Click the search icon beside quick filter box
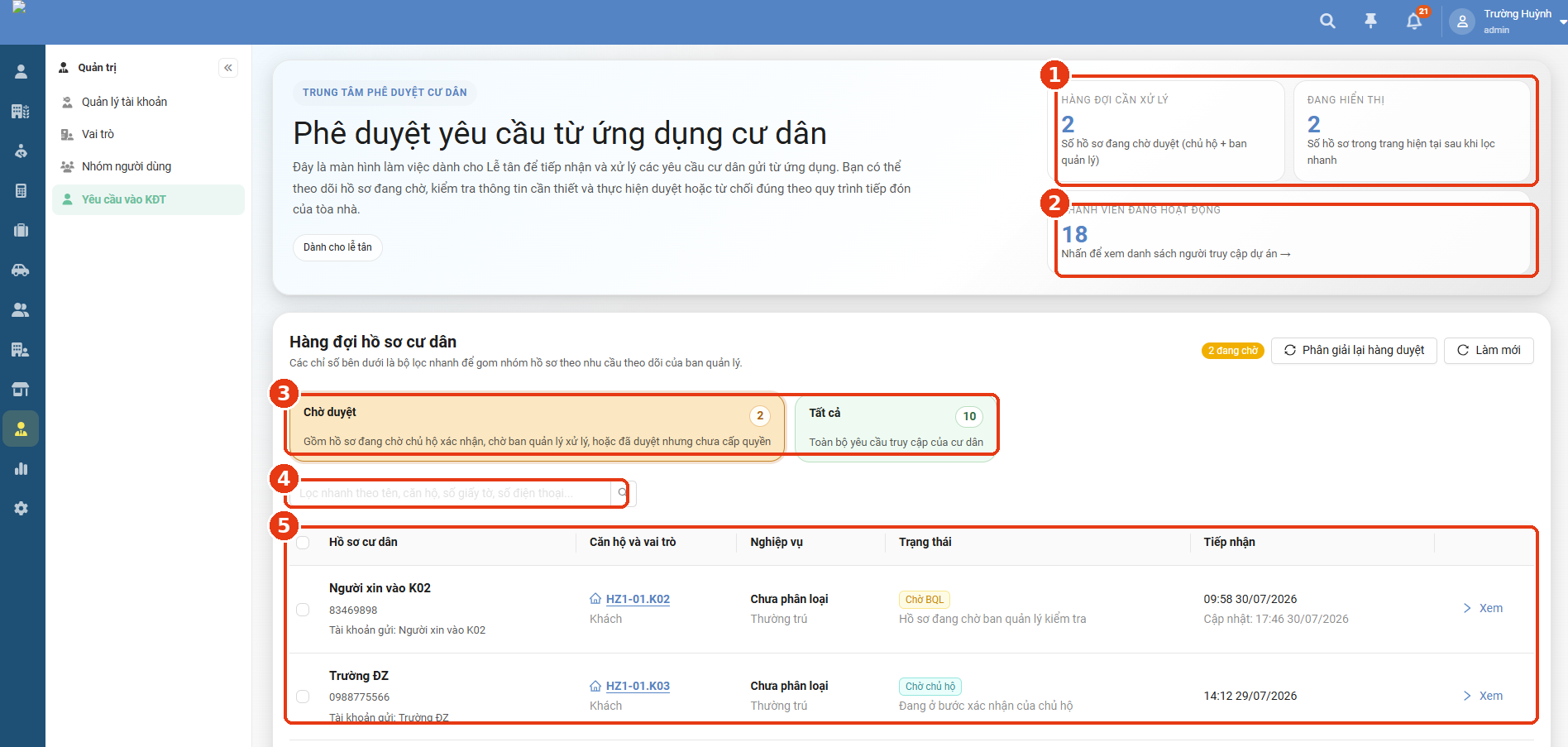This screenshot has width=1568, height=747. click(623, 493)
